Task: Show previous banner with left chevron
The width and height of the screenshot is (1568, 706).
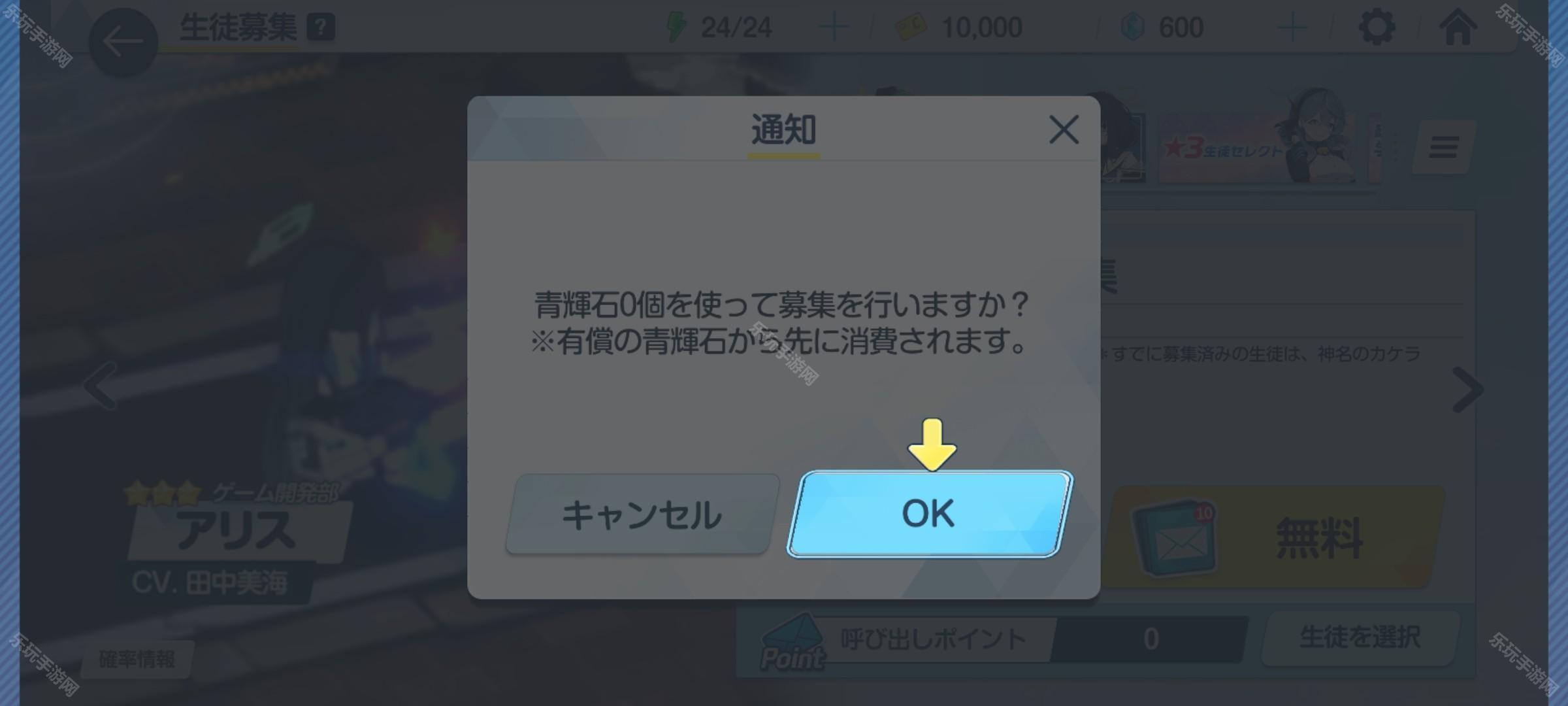Action: [100, 386]
